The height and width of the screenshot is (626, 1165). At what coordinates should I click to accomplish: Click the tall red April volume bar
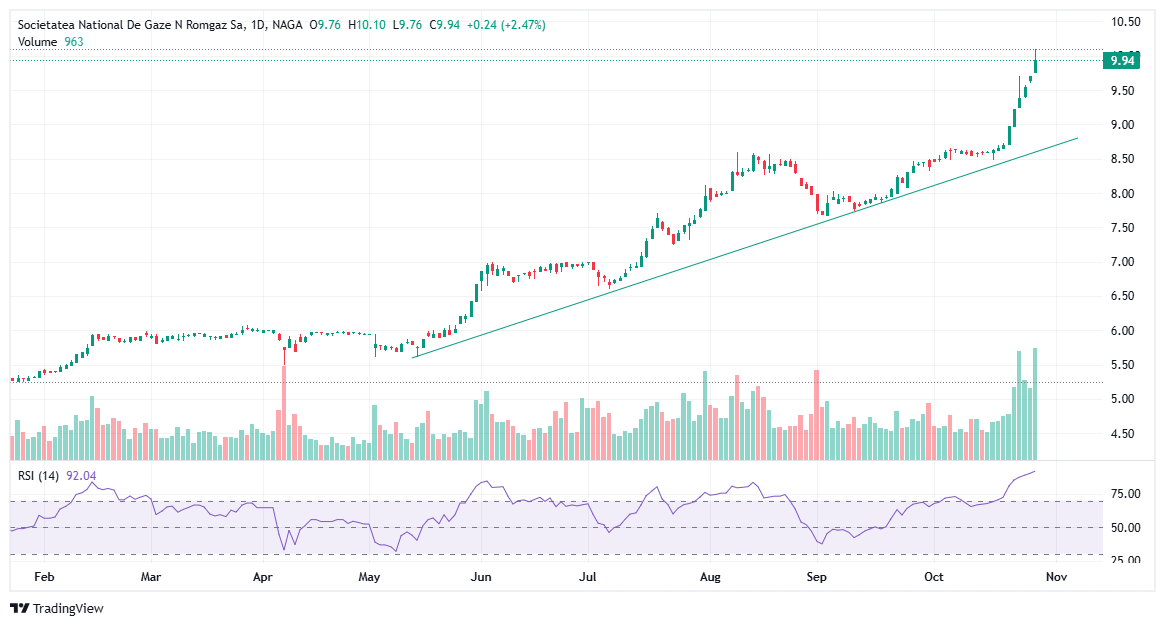[284, 412]
